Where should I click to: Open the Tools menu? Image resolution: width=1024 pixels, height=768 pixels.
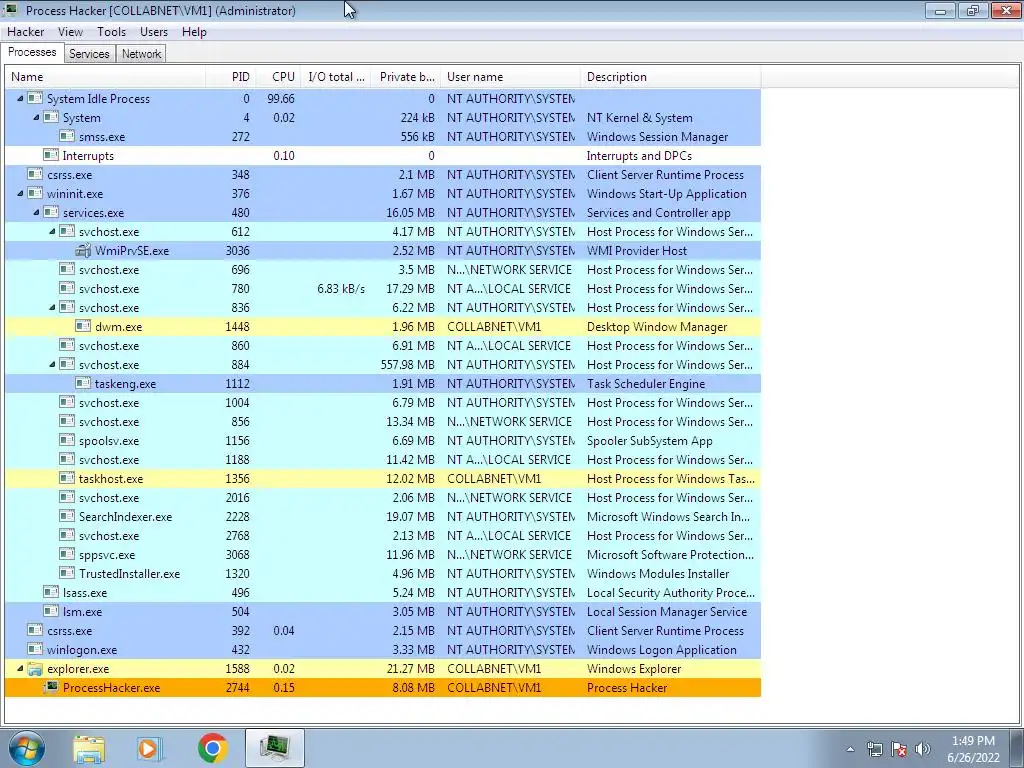pos(111,32)
